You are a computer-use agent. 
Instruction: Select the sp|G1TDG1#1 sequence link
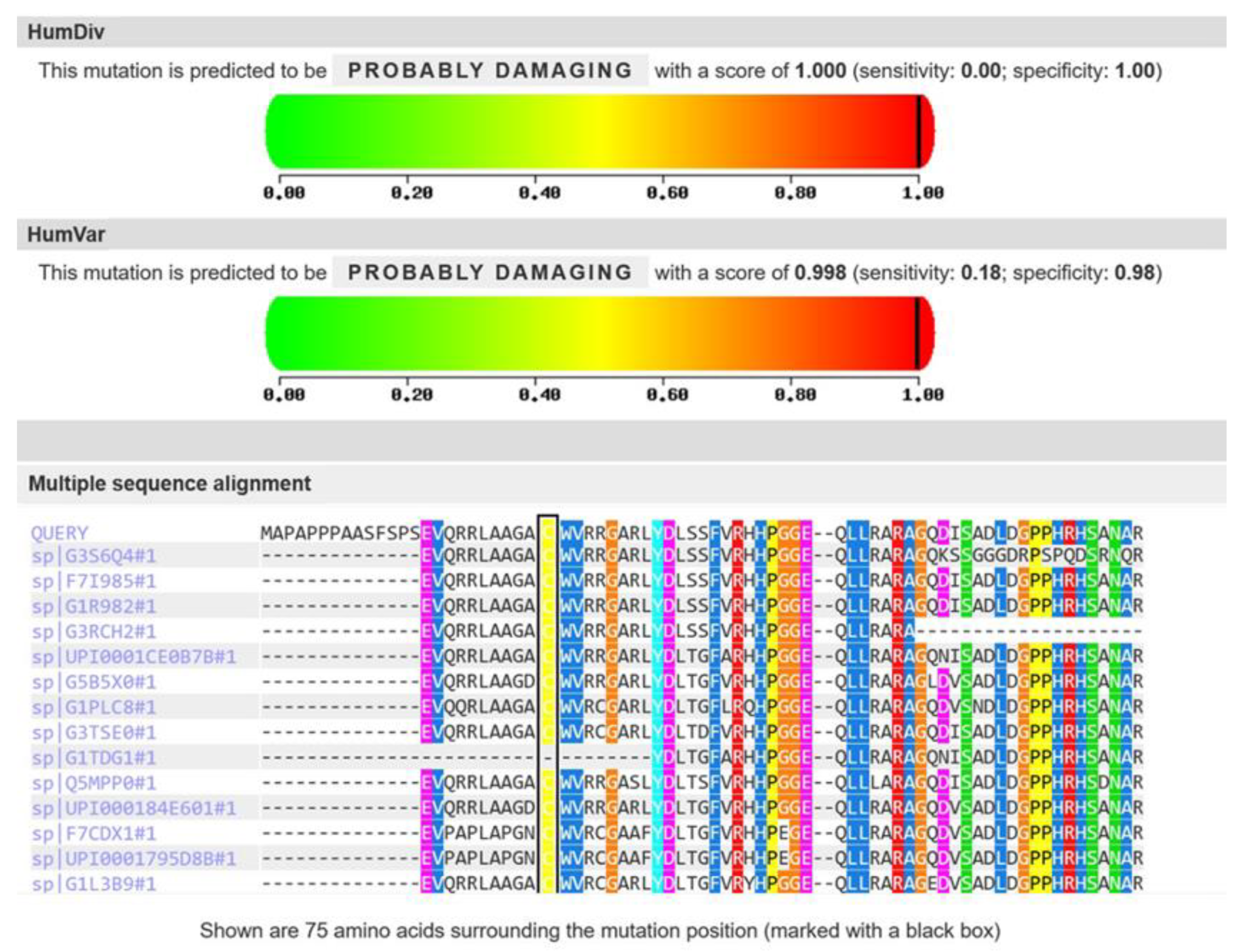[x=93, y=758]
